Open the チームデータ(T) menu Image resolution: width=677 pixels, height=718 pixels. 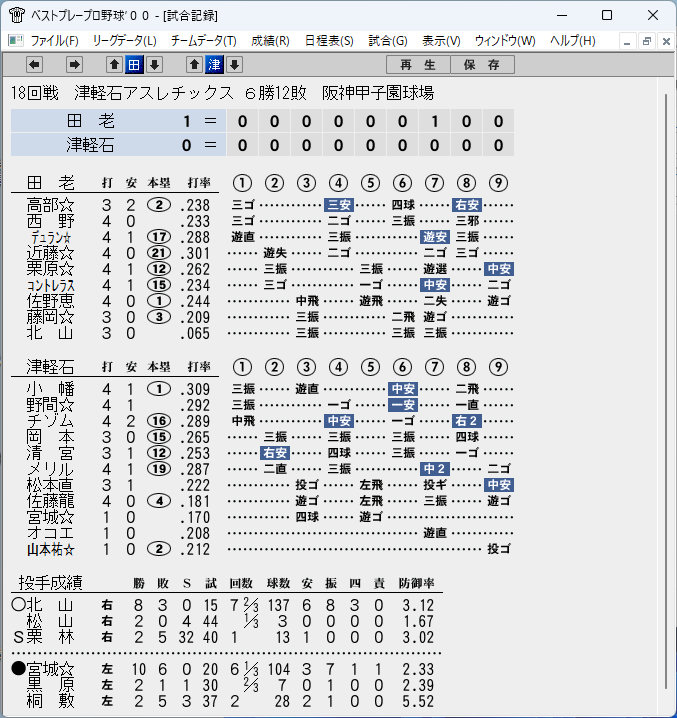pyautogui.click(x=204, y=41)
